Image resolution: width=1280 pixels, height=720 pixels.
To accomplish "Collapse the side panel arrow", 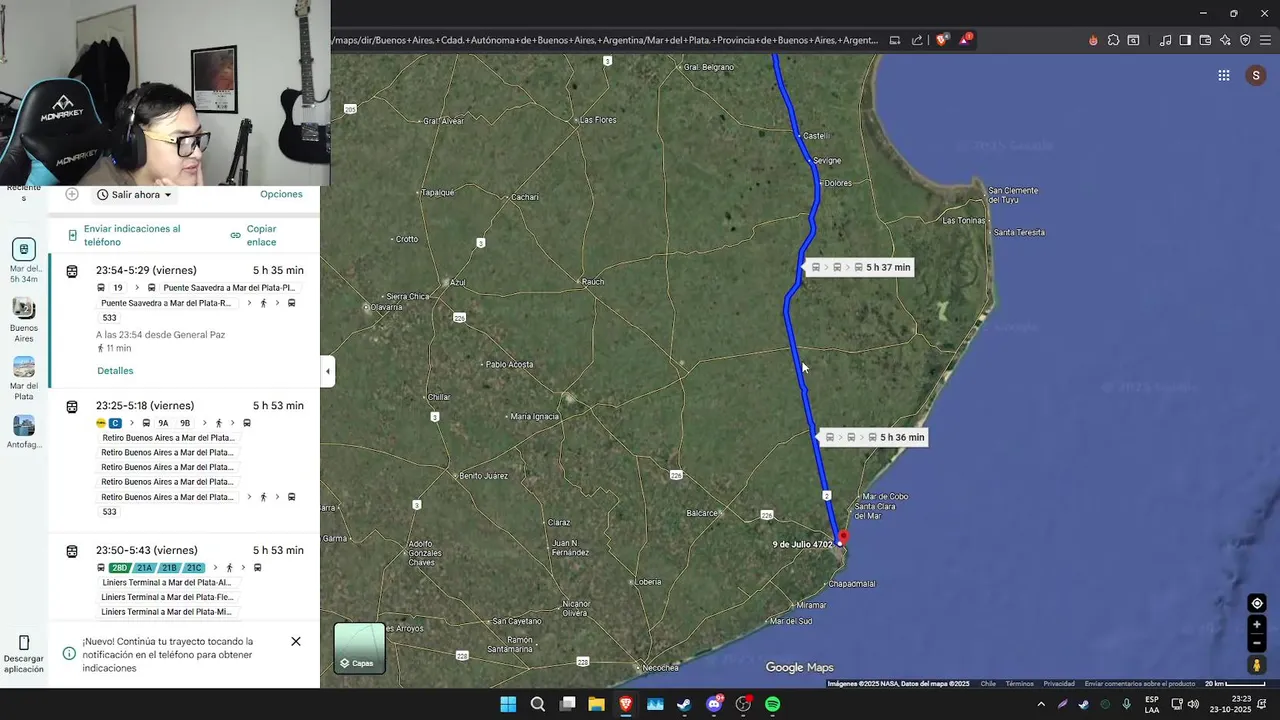I will click(327, 371).
